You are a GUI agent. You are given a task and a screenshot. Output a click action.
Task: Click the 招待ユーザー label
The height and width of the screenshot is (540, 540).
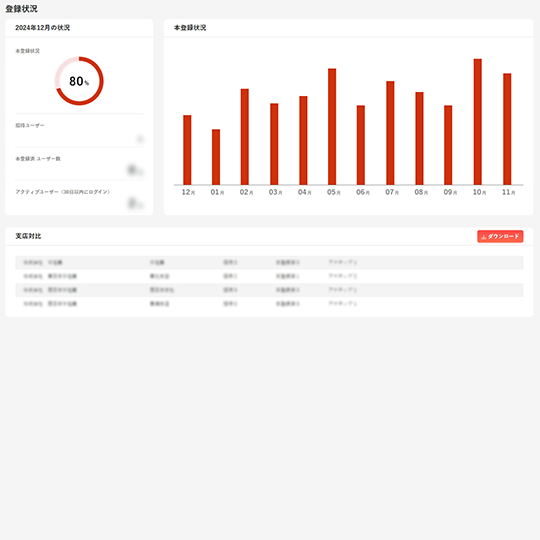[x=30, y=125]
